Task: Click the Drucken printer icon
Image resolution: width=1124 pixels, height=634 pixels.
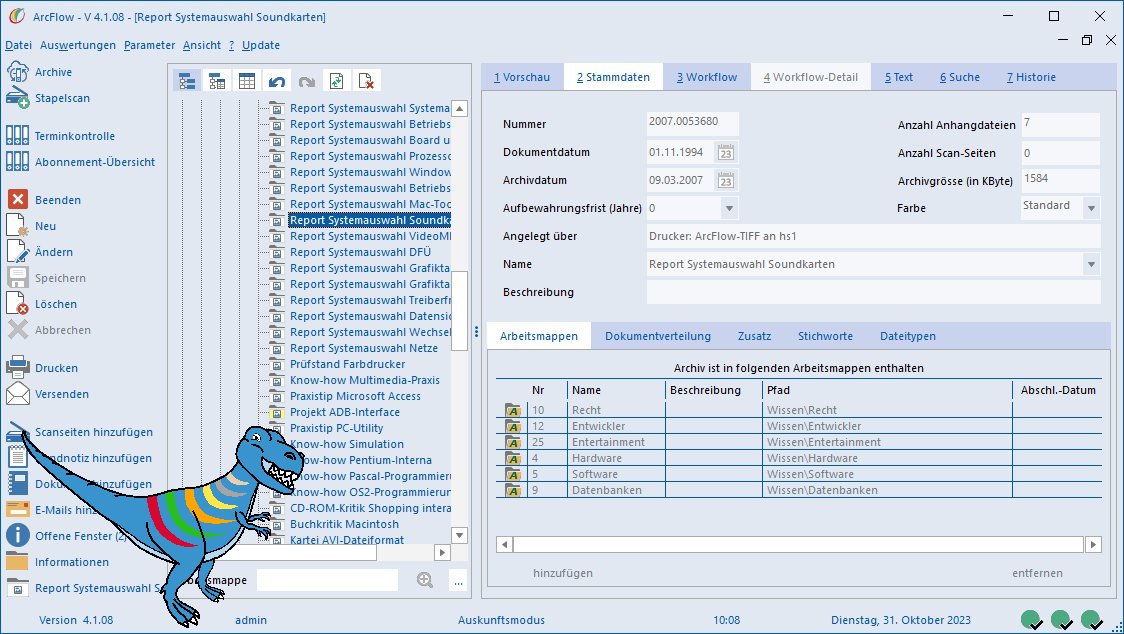Action: [x=17, y=367]
